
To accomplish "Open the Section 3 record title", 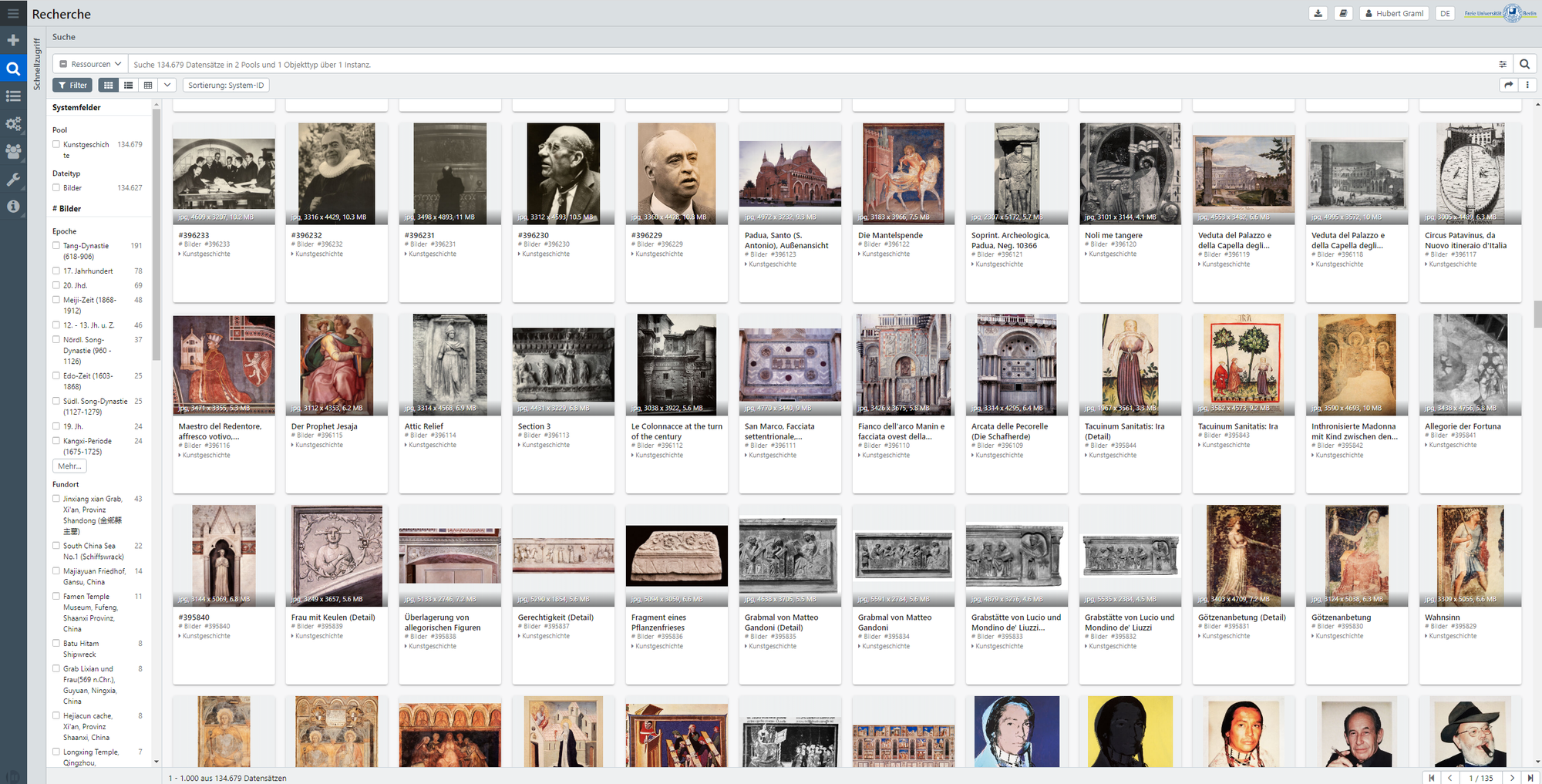I will coord(534,426).
